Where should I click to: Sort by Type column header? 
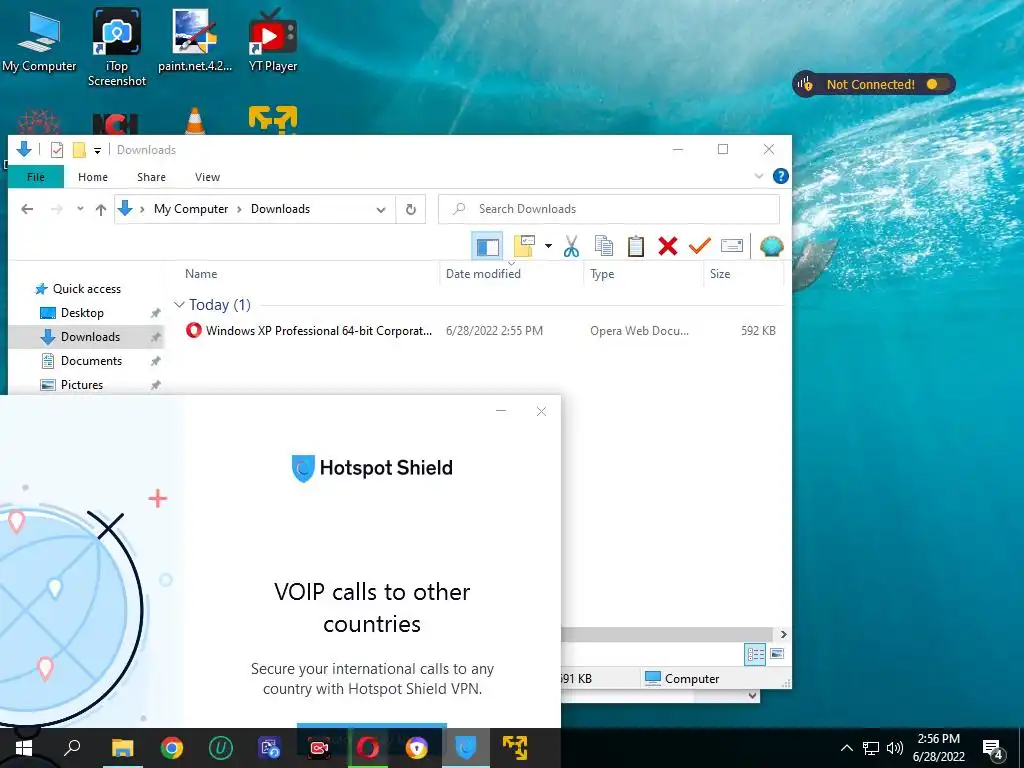point(602,274)
